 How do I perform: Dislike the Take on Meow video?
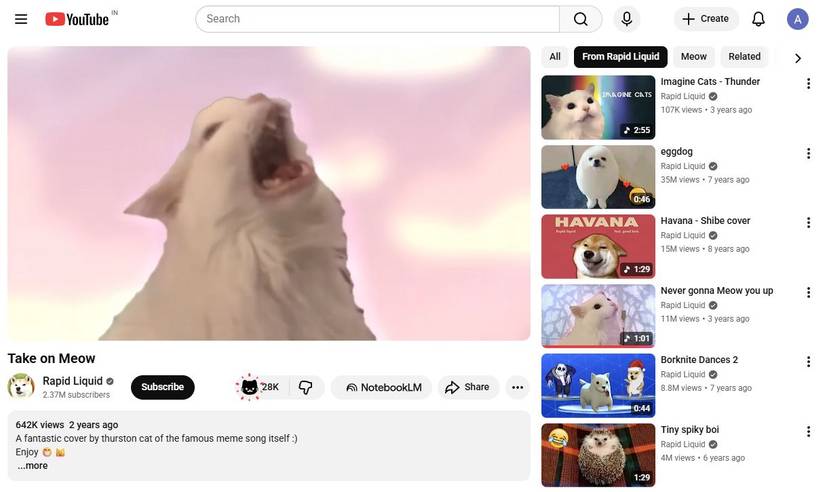click(306, 387)
